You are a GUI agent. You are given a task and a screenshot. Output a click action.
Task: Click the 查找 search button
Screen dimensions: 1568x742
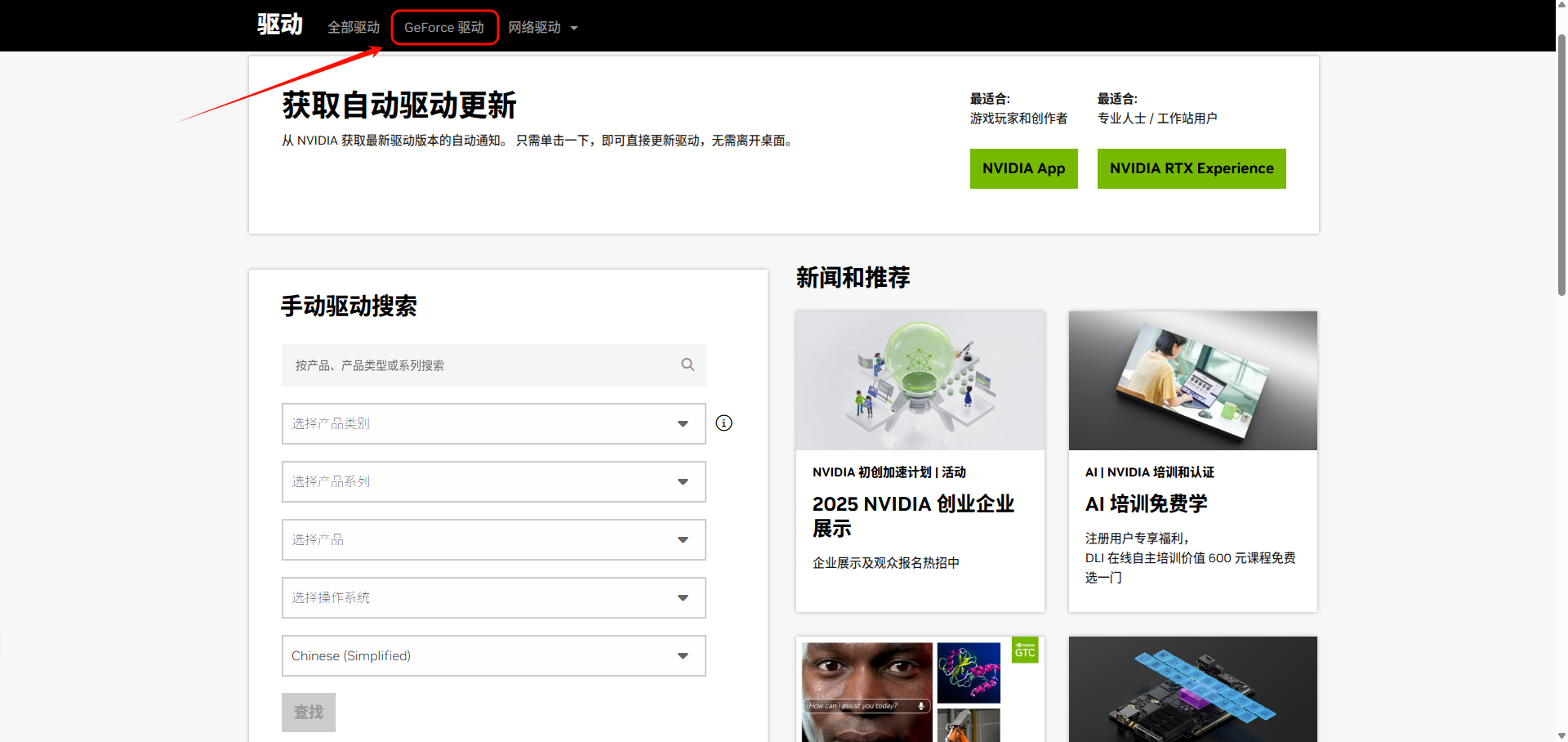tap(309, 713)
